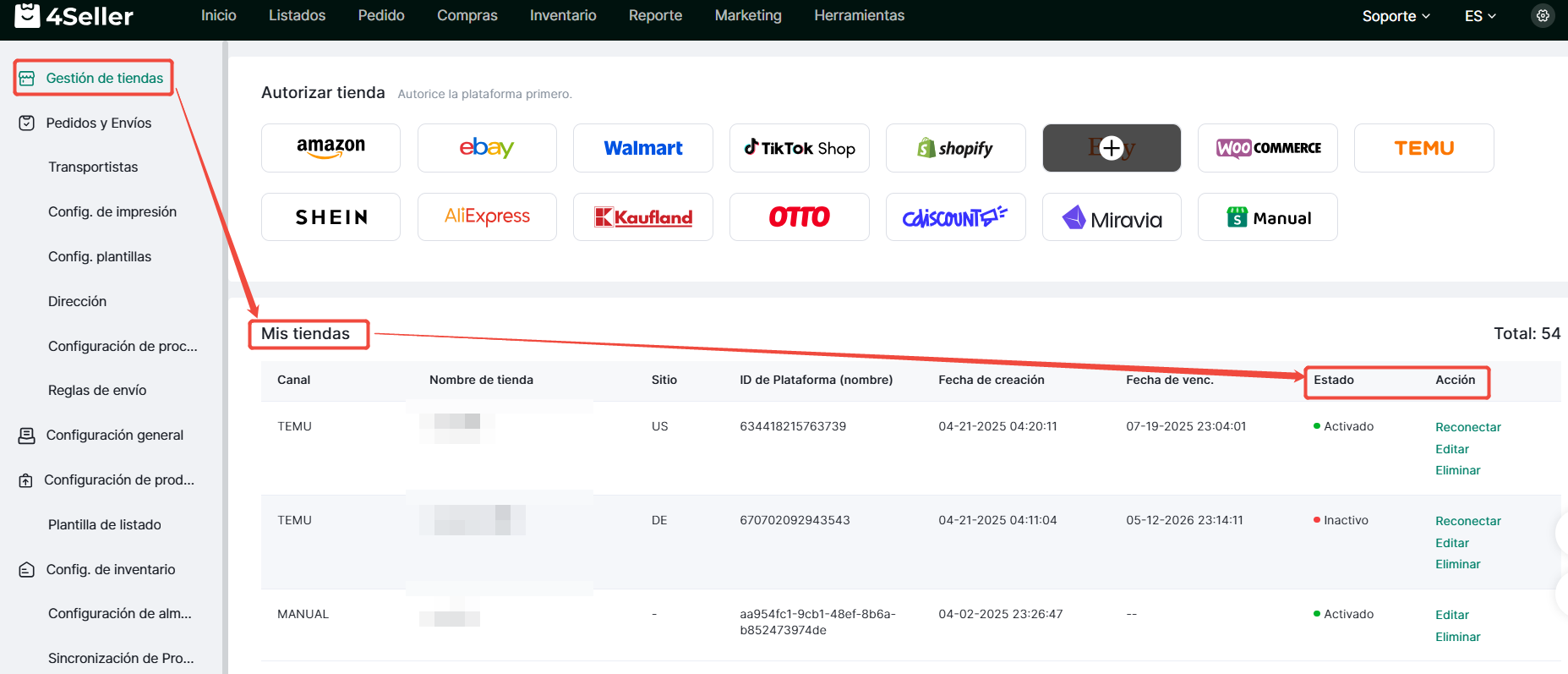This screenshot has width=1568, height=674.
Task: Click the Configuración general sidebar icon
Action: pos(27,436)
